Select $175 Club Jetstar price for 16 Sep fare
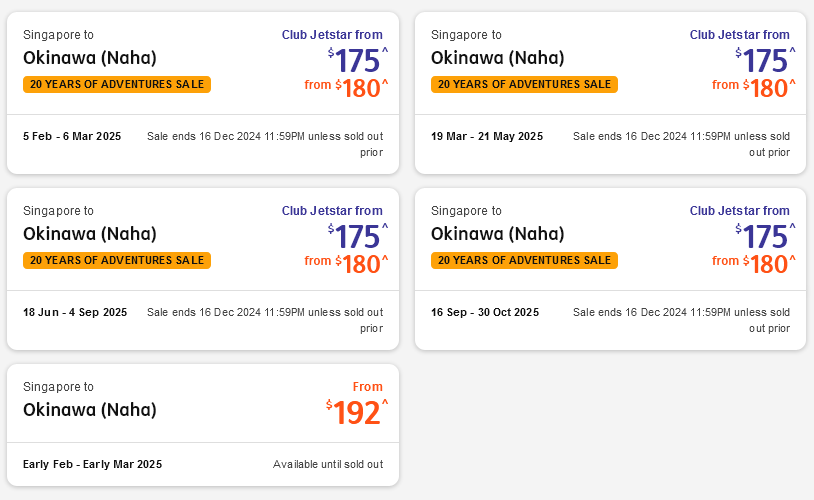Image resolution: width=814 pixels, height=500 pixels. click(765, 236)
